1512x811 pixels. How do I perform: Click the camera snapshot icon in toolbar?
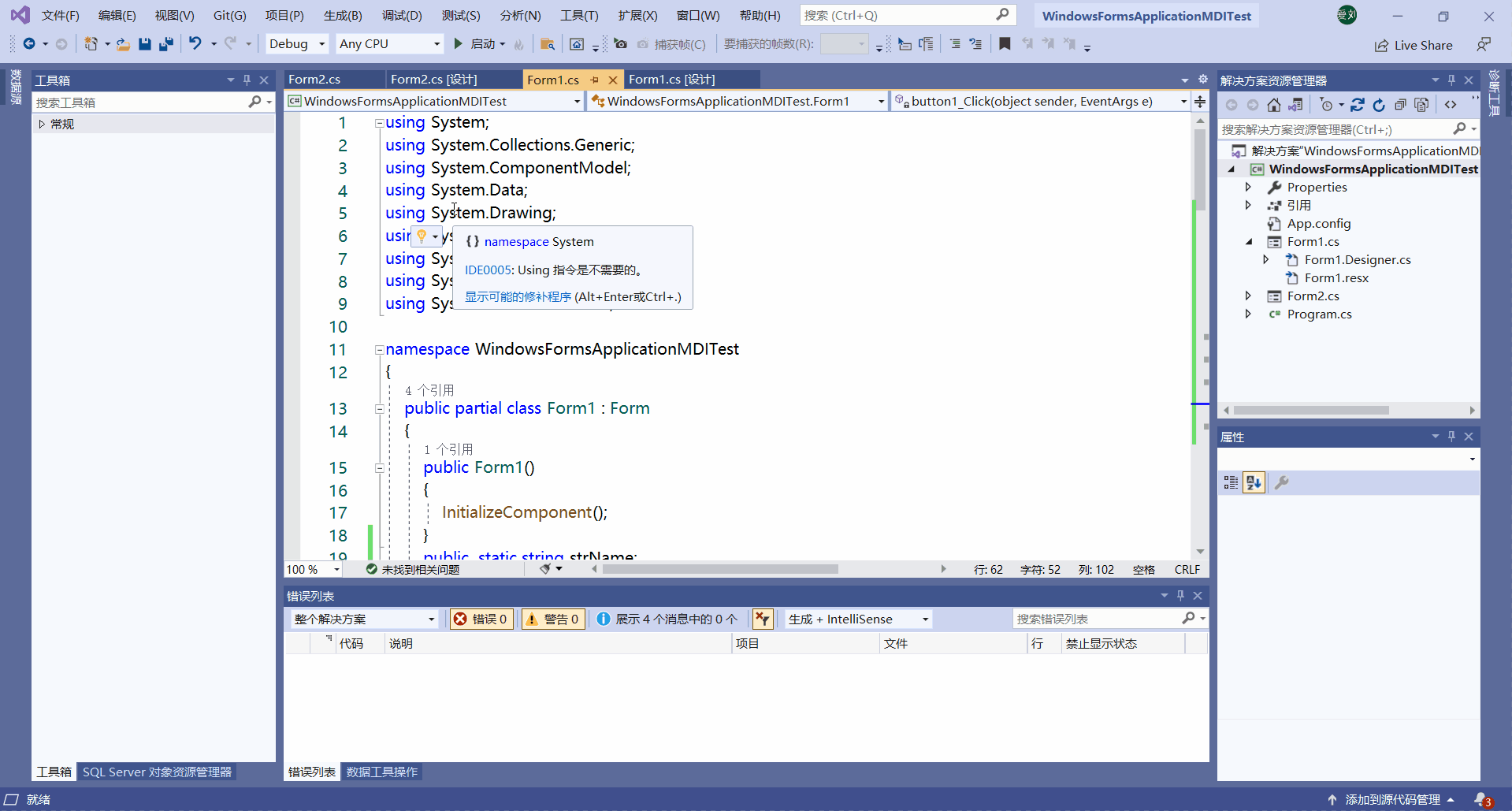pyautogui.click(x=621, y=44)
